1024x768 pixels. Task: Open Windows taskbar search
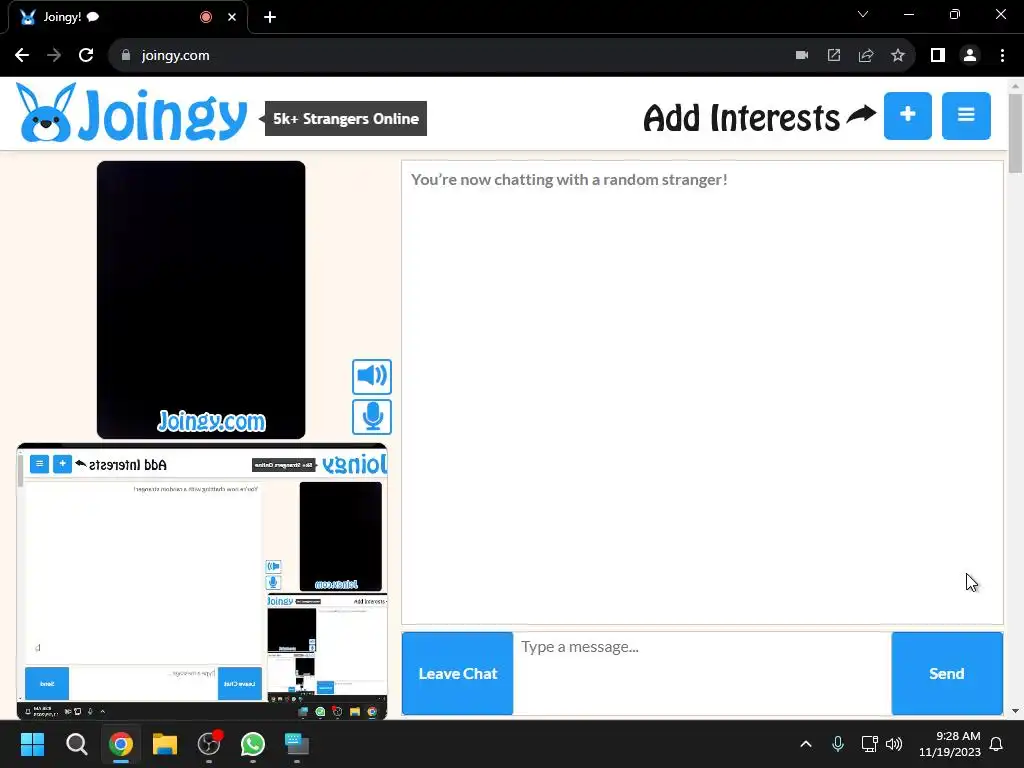click(x=76, y=744)
